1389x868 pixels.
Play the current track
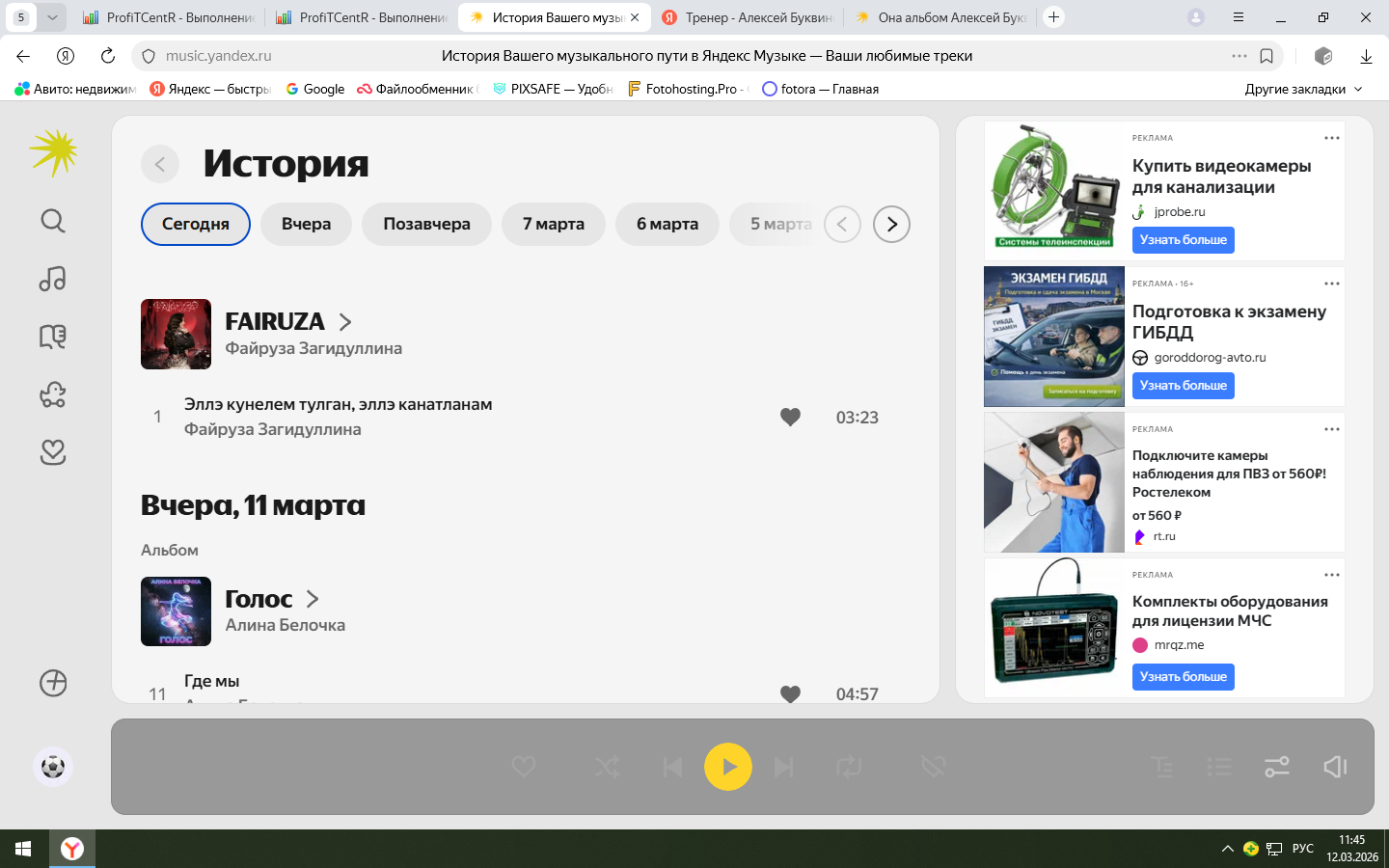tap(728, 767)
